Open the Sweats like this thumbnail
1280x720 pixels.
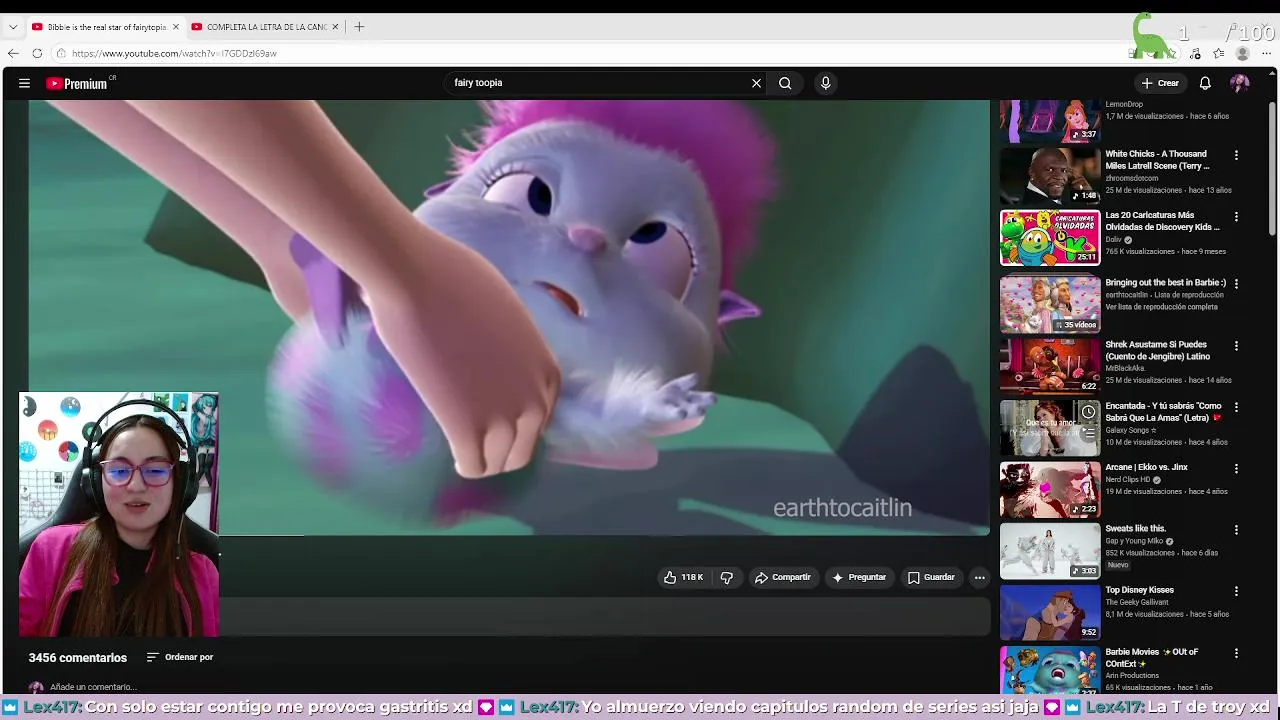(x=1050, y=550)
